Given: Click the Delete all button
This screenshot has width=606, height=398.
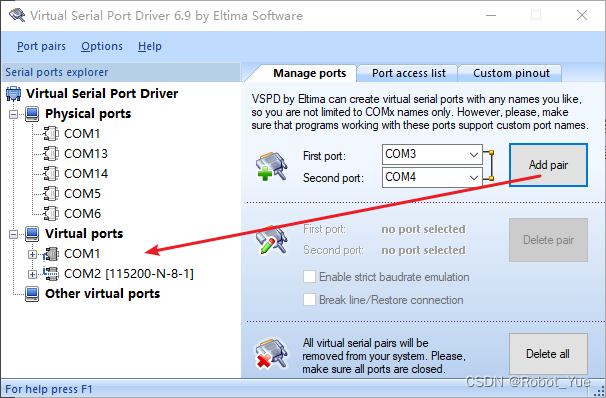Looking at the screenshot, I should pyautogui.click(x=548, y=354).
